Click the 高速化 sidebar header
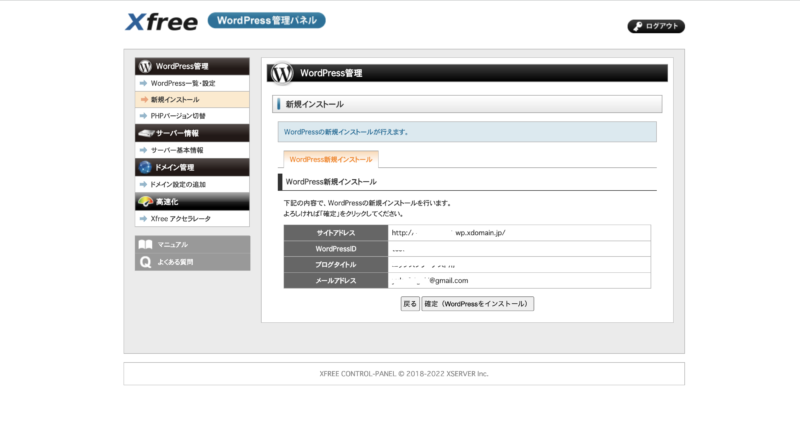800x444 pixels. tap(192, 202)
